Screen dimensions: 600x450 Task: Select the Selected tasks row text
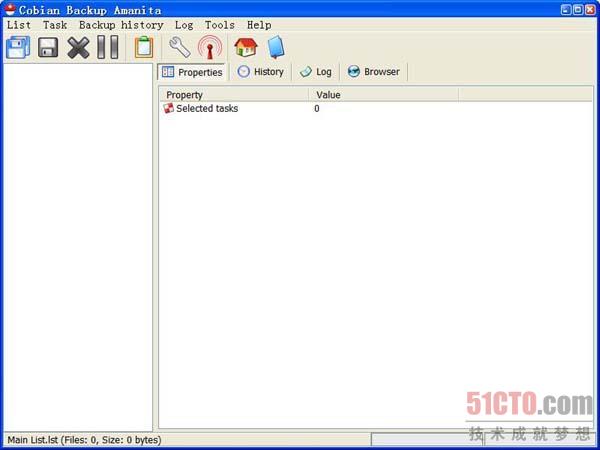tap(207, 109)
